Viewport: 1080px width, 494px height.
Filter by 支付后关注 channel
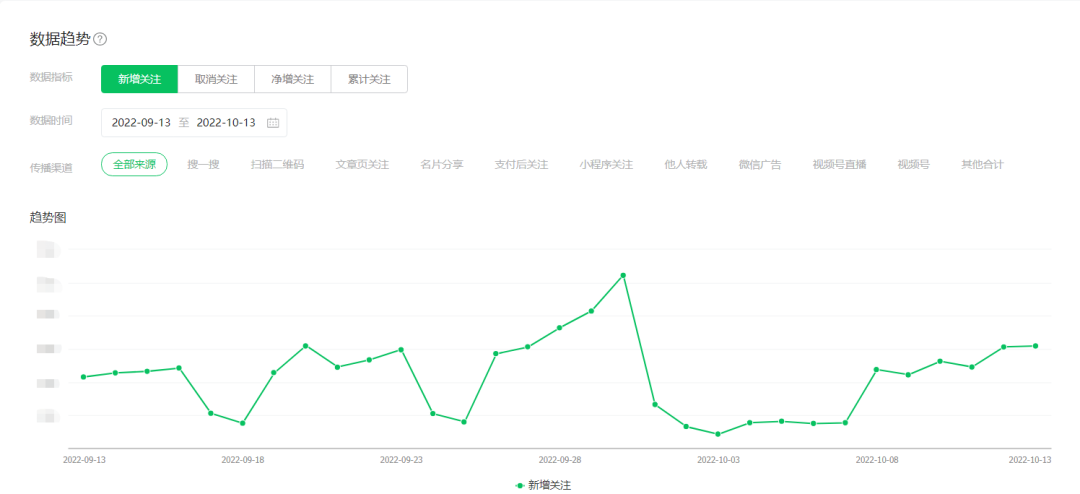521,165
